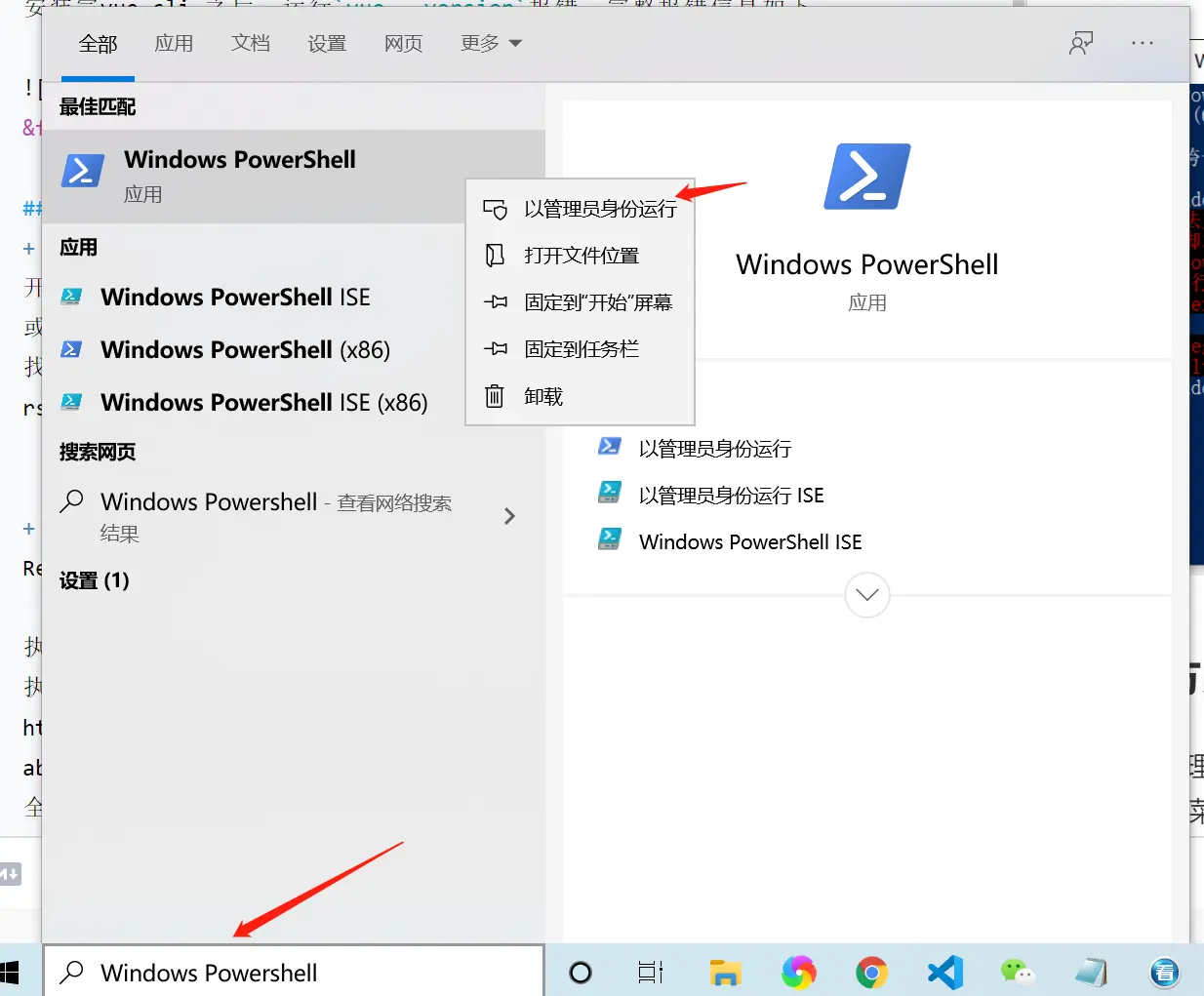1204x996 pixels.
Task: Click the PowerShell icon in best match
Action: (83, 171)
